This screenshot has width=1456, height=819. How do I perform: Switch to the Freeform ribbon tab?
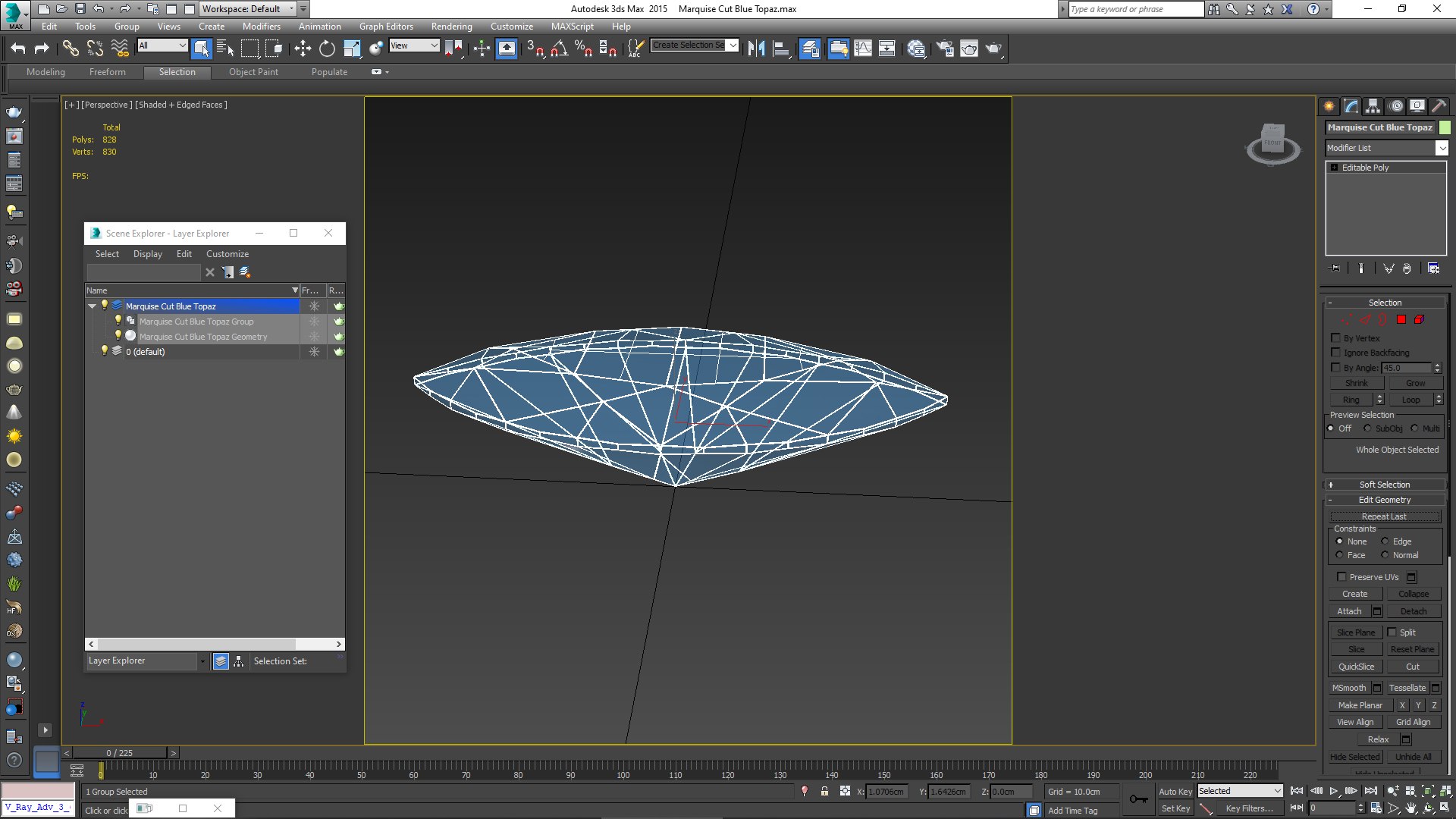click(x=107, y=72)
